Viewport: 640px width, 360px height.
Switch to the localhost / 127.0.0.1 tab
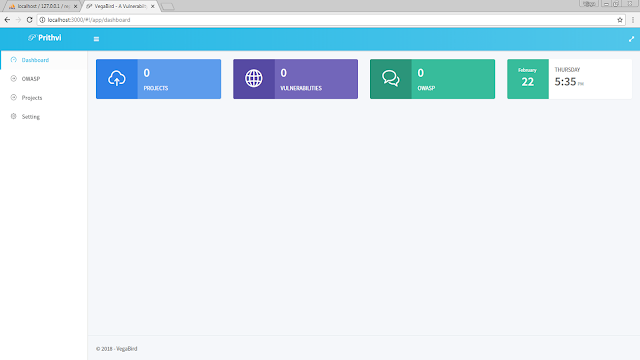point(41,6)
